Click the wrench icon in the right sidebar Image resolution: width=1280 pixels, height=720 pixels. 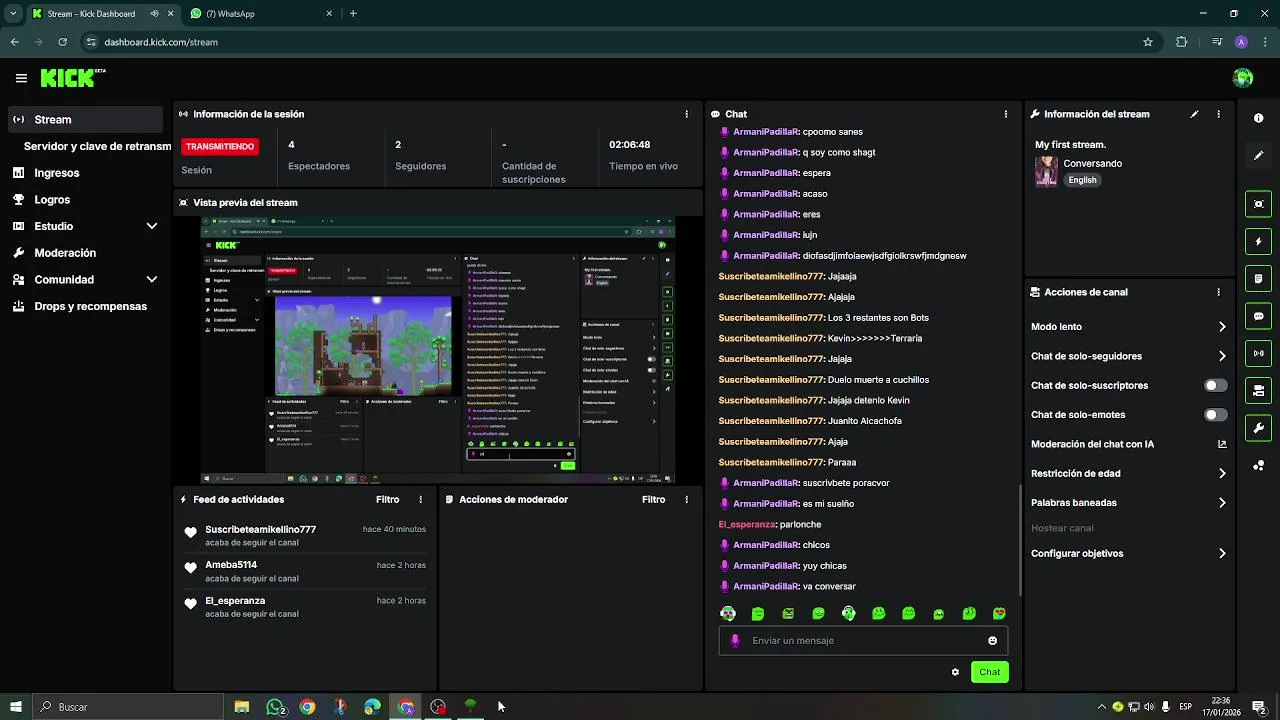[x=1258, y=428]
